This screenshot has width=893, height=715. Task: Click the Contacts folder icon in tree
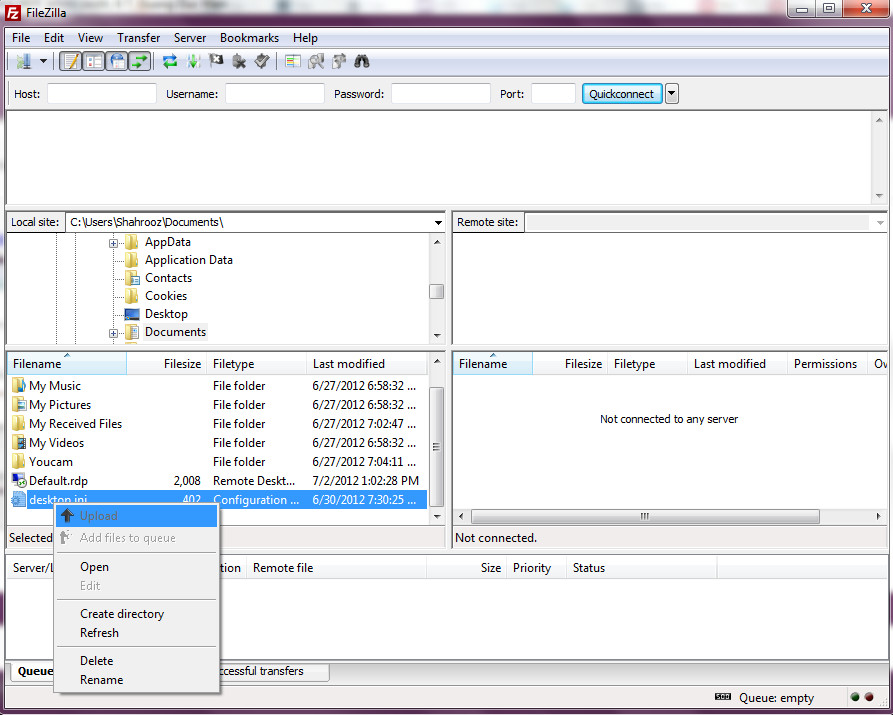(x=132, y=278)
